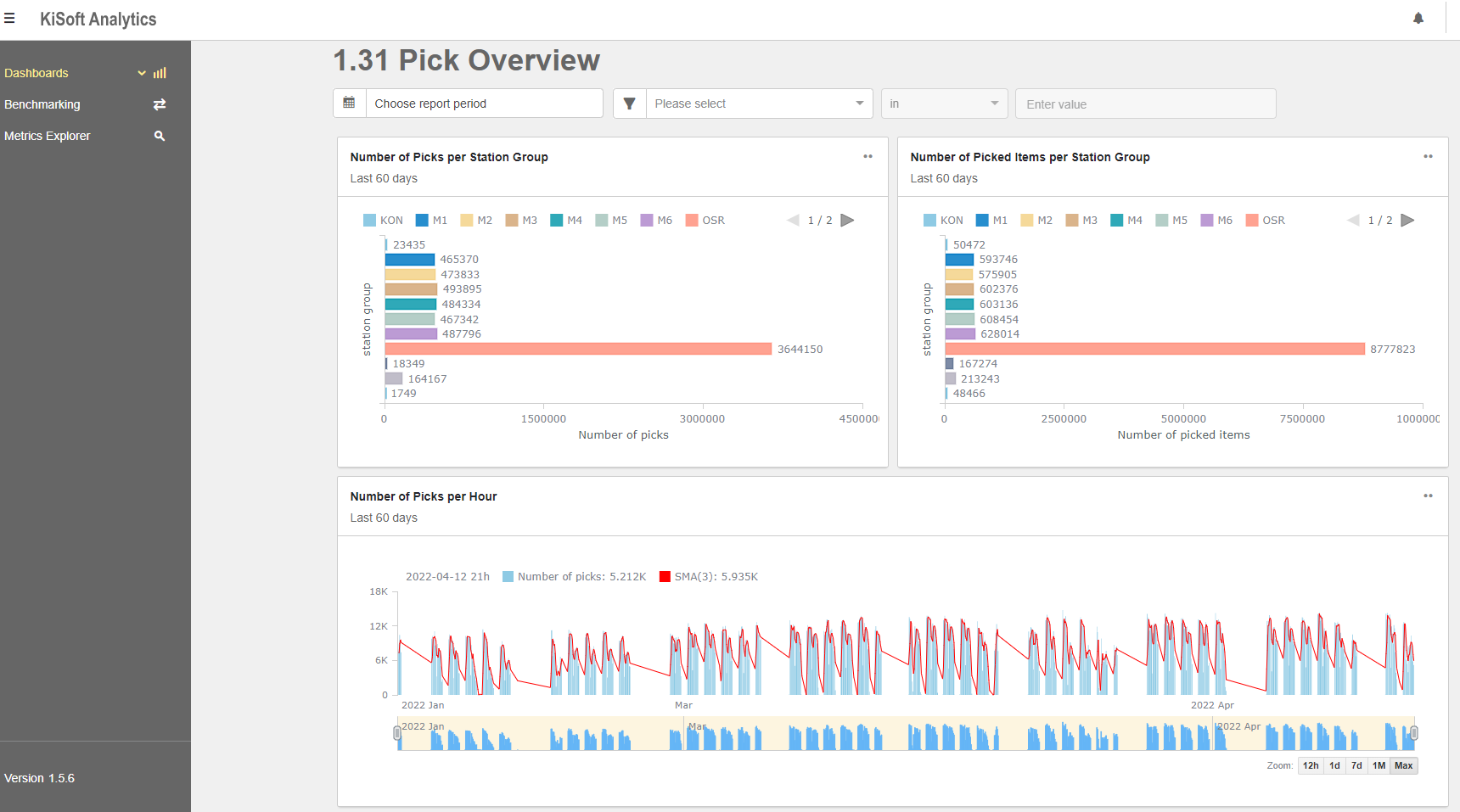The width and height of the screenshot is (1460, 812).
Task: Set chart zoom to 1M
Action: [x=1379, y=765]
